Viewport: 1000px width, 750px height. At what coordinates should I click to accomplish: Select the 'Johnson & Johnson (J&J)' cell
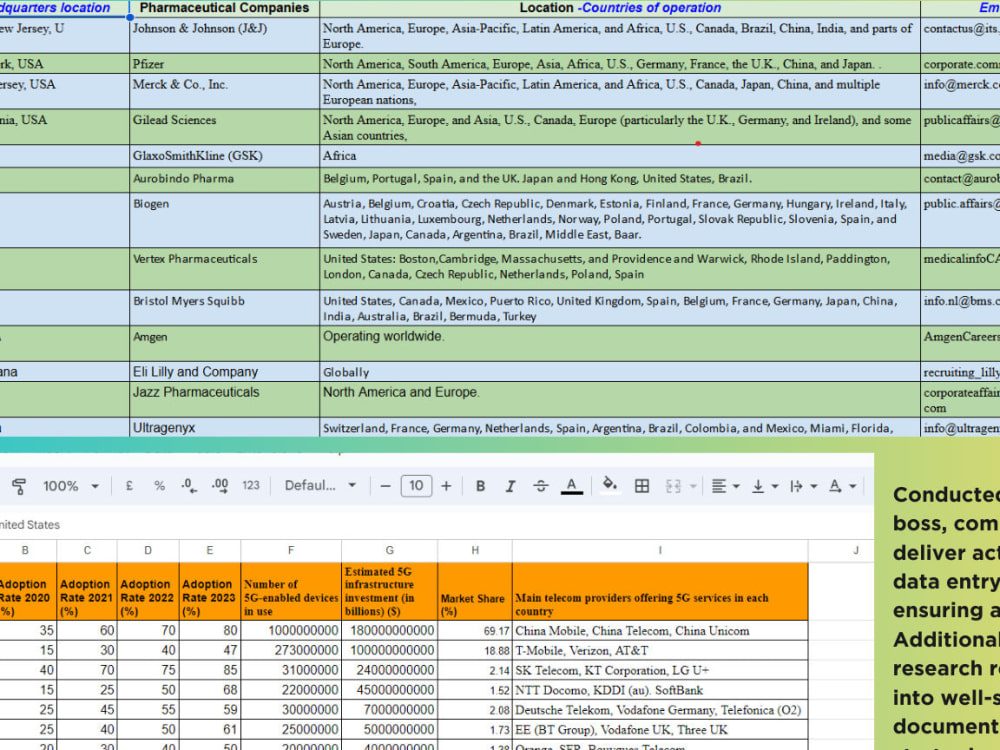click(x=224, y=36)
